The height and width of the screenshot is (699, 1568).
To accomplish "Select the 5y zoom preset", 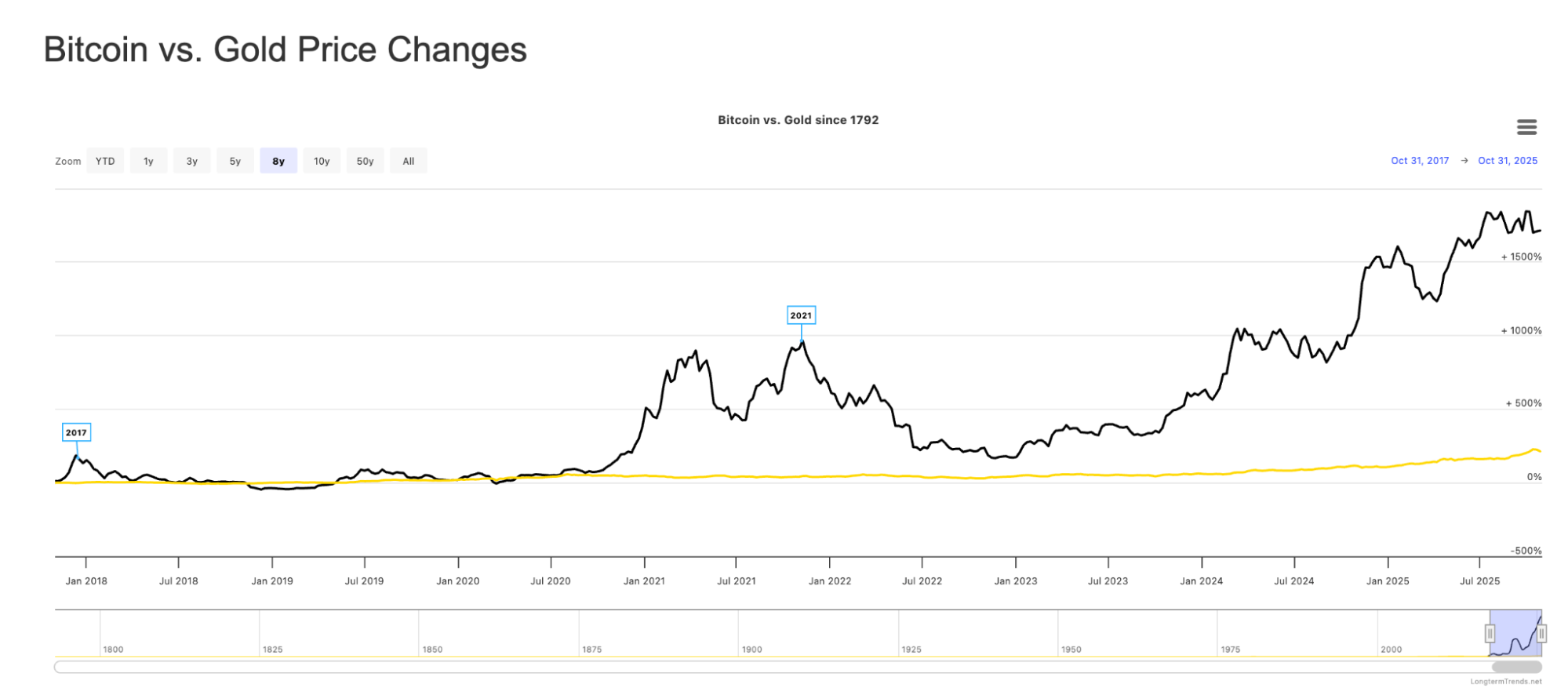I will [235, 160].
